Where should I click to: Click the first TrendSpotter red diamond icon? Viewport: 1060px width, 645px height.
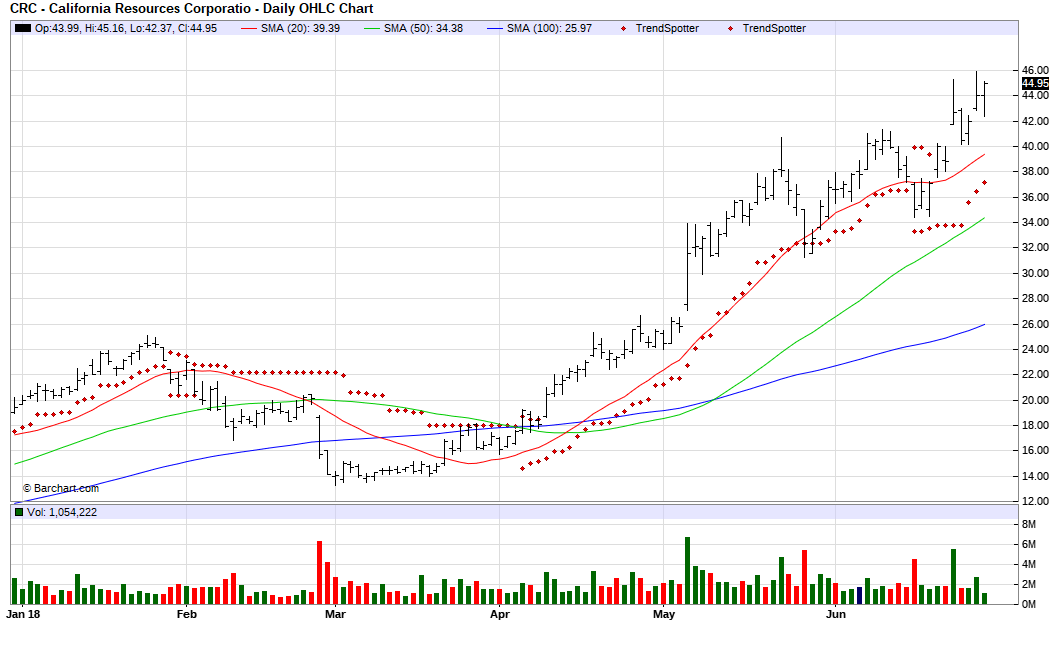623,28
